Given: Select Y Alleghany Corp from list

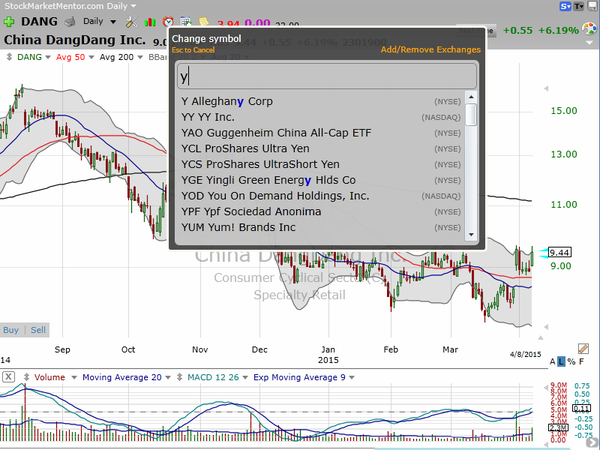Looking at the screenshot, I should coord(321,101).
